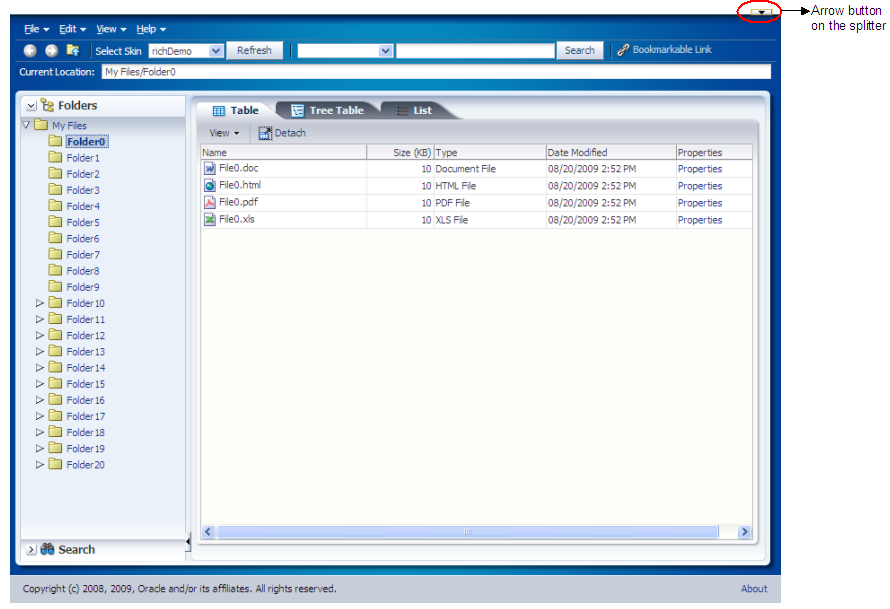Expand the Folder10 tree node
This screenshot has width=890, height=609.
coord(40,303)
